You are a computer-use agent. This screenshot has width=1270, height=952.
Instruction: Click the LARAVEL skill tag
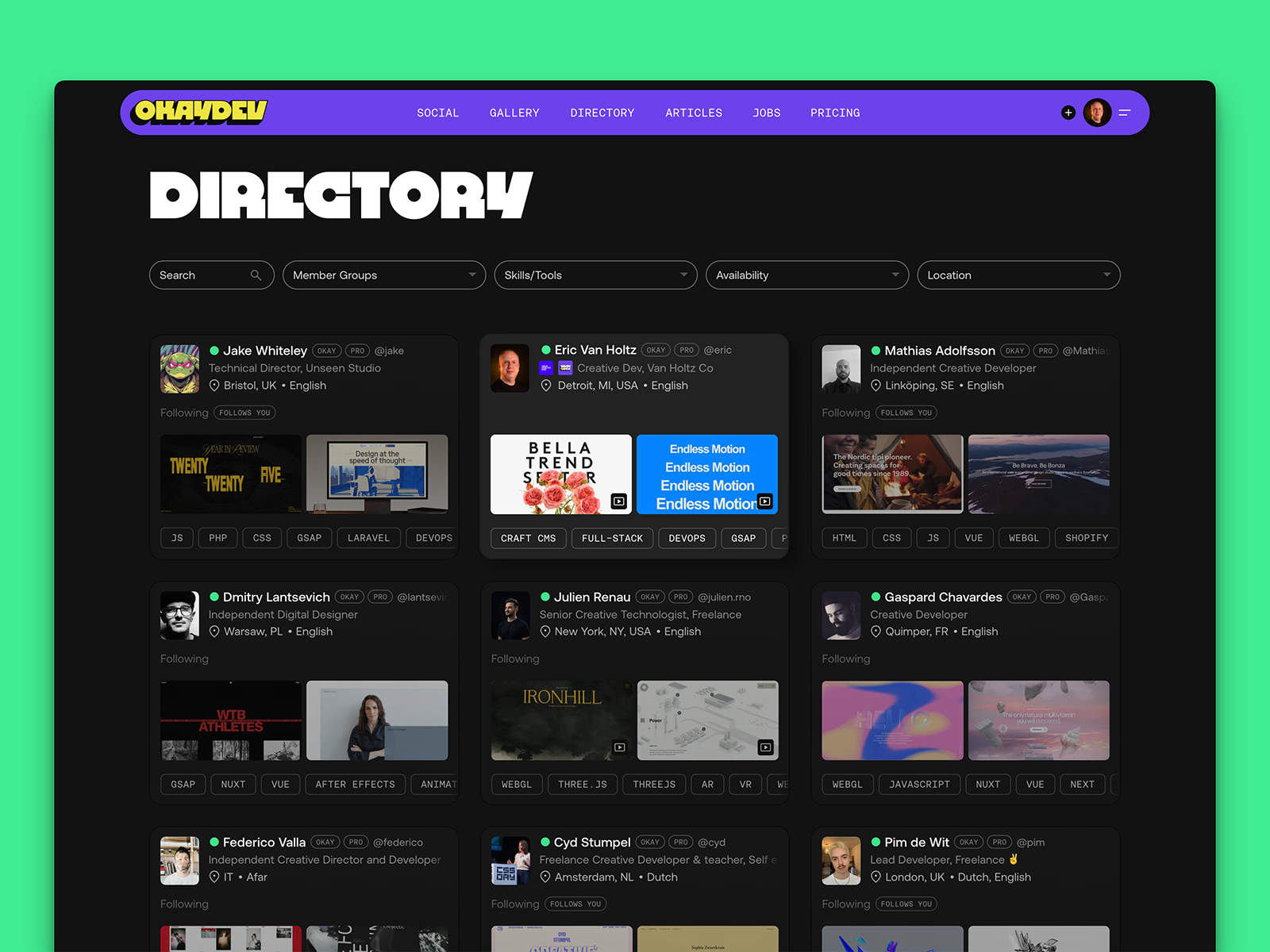point(368,538)
